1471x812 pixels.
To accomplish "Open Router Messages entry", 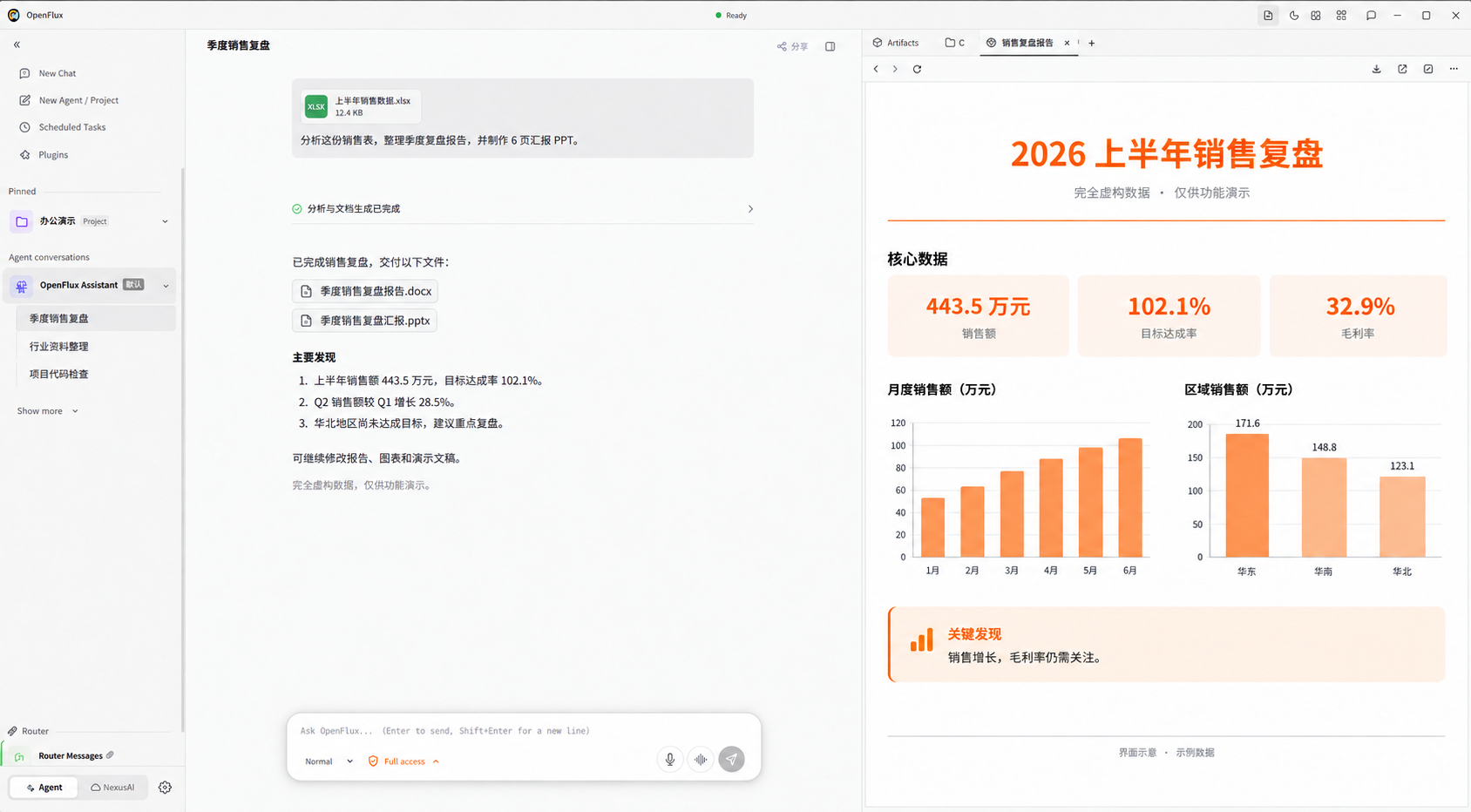I will coord(71,756).
